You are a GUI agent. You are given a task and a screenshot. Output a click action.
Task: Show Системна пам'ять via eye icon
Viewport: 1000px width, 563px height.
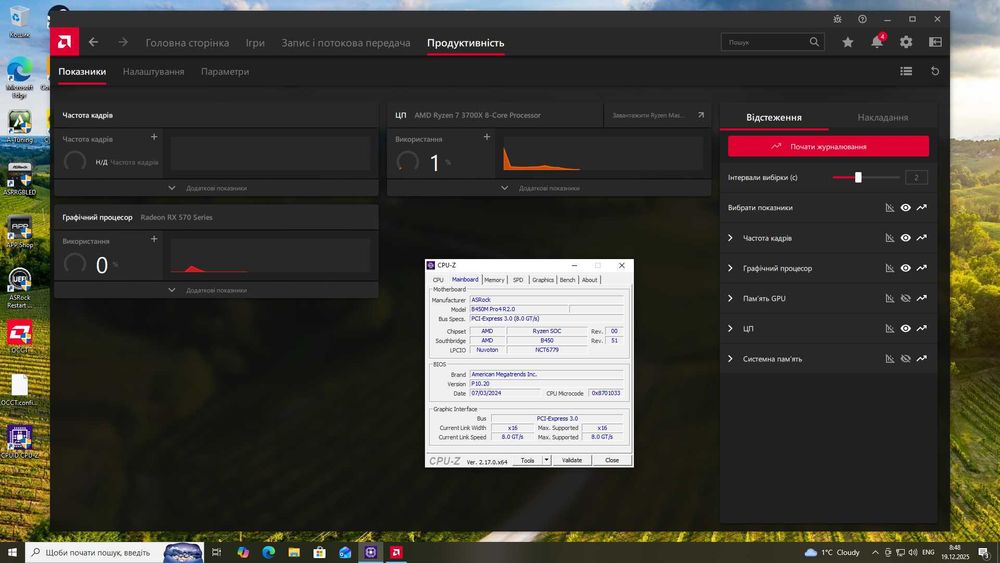(906, 359)
